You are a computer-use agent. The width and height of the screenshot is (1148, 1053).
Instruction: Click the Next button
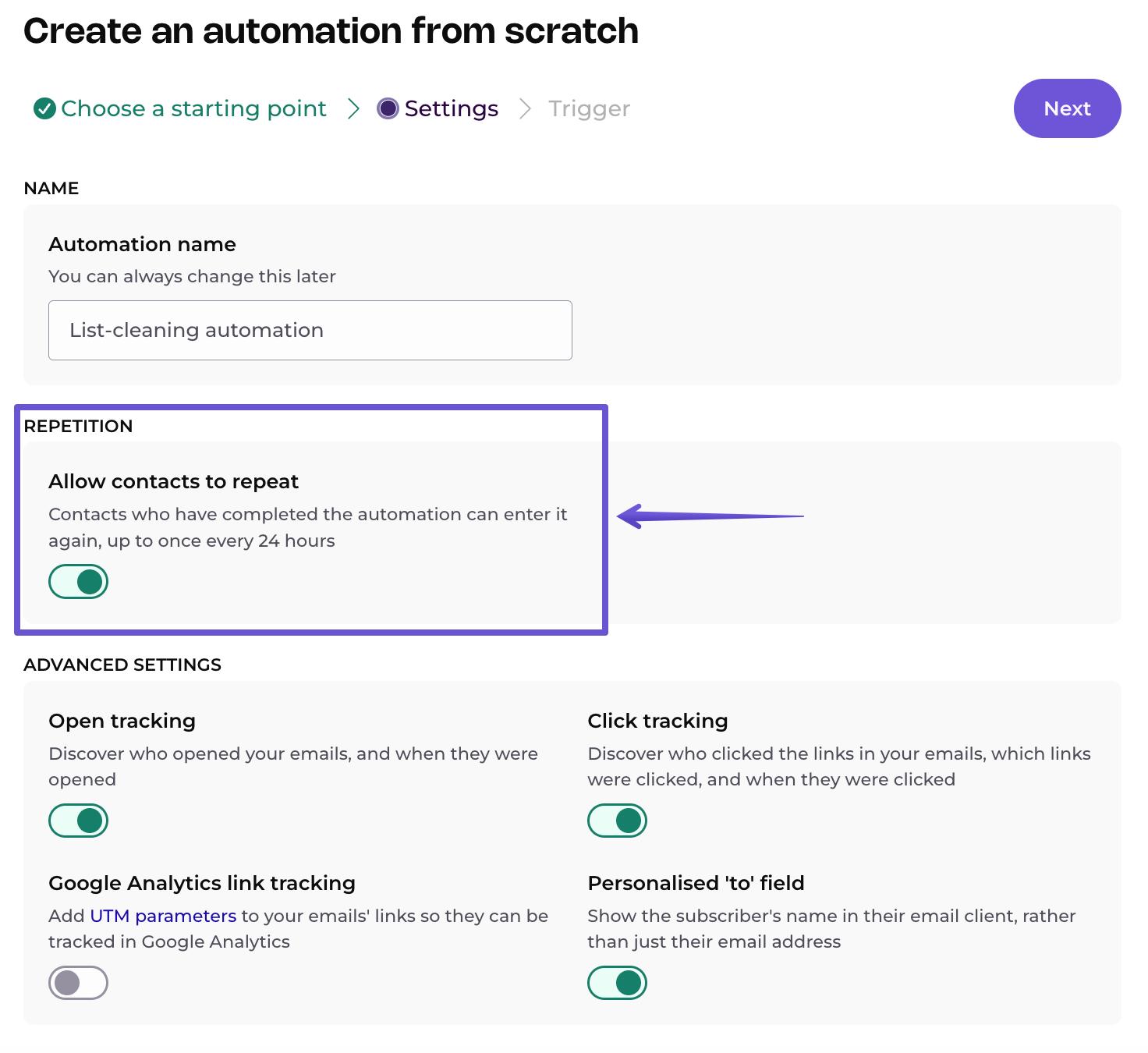point(1067,108)
